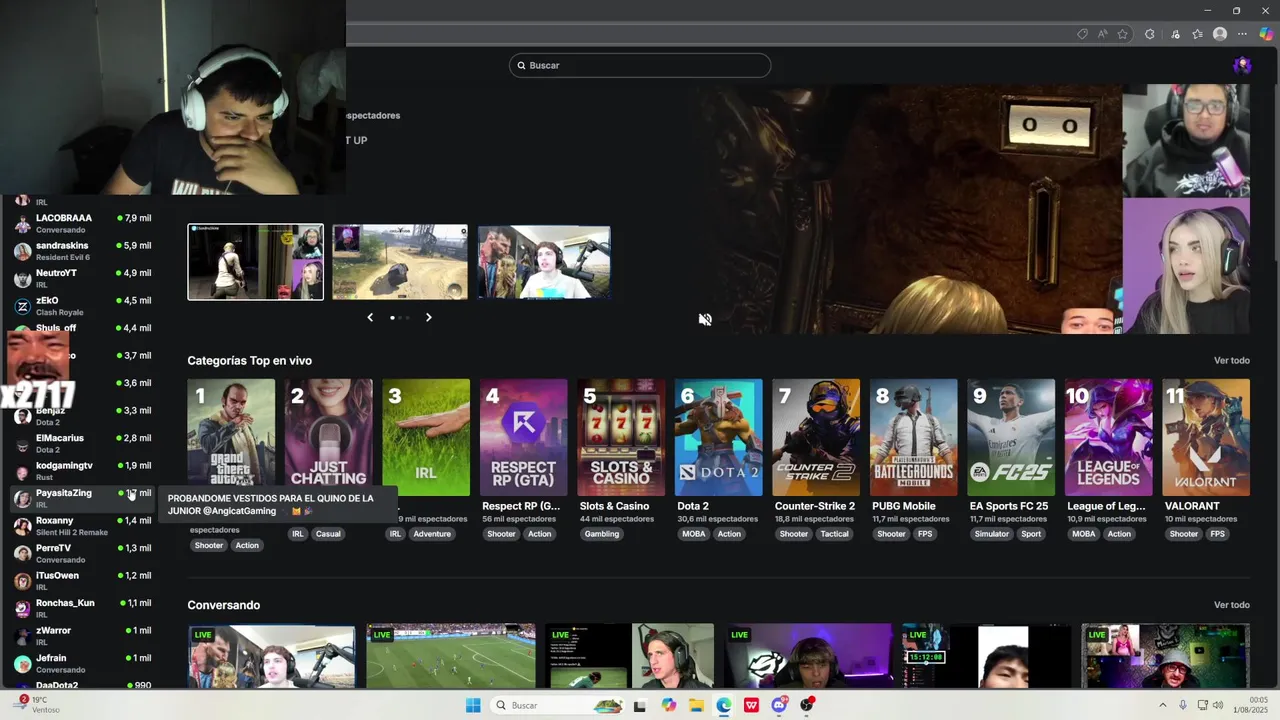Open NeutroYT channel in sidebar
The width and height of the screenshot is (1280, 720).
(83, 278)
